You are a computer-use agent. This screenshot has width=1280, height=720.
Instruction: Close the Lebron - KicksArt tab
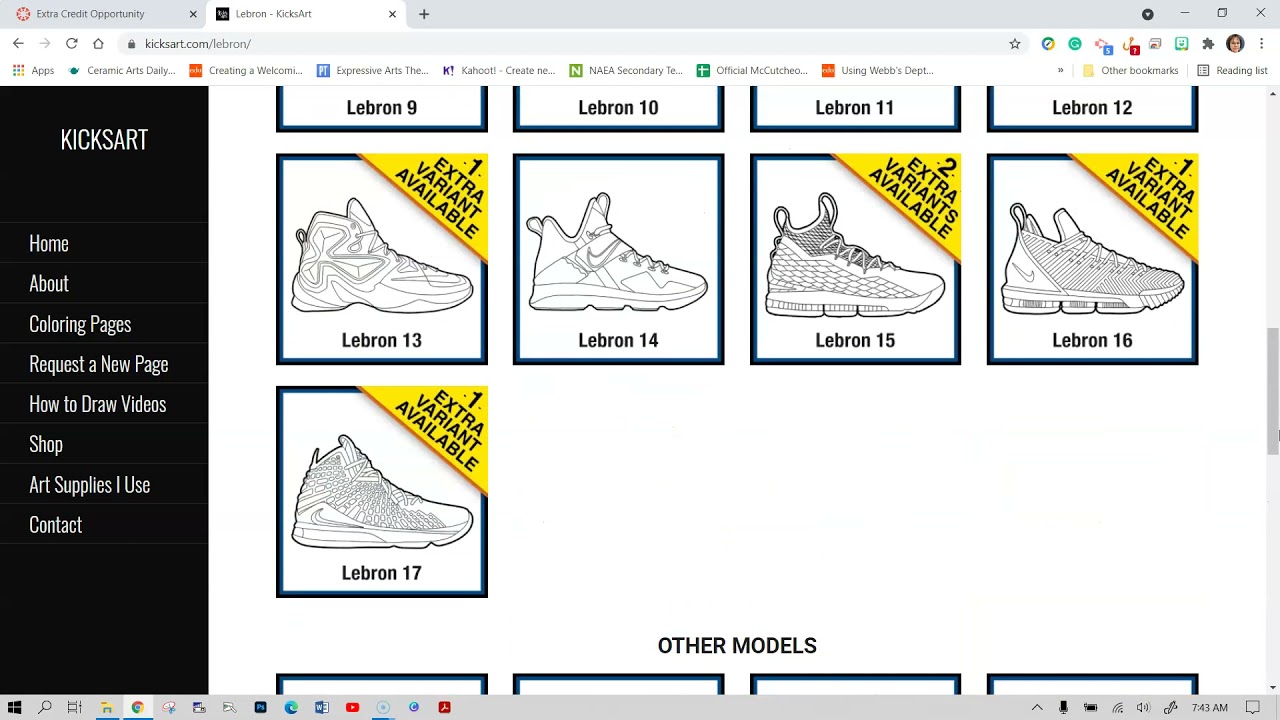(392, 14)
